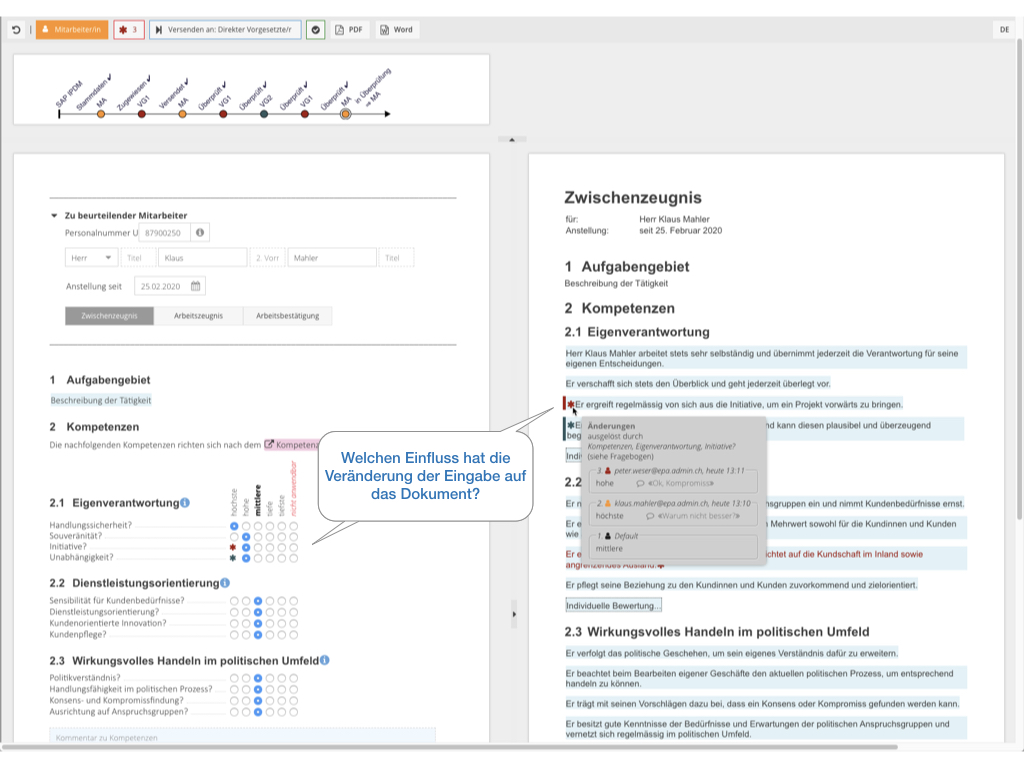Click red asterisk next to Initiative row
Viewport: 1024px width, 768px height.
point(232,547)
